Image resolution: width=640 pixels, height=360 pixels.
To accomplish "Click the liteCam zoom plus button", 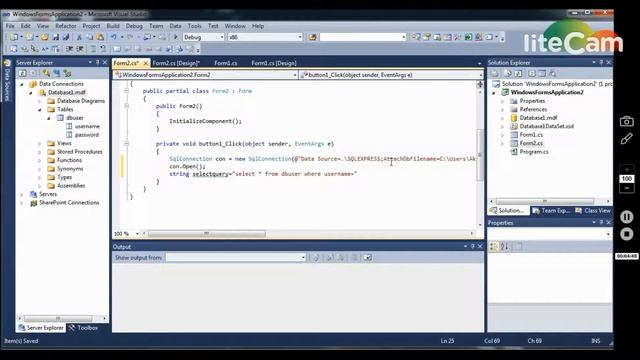I will (627, 169).
